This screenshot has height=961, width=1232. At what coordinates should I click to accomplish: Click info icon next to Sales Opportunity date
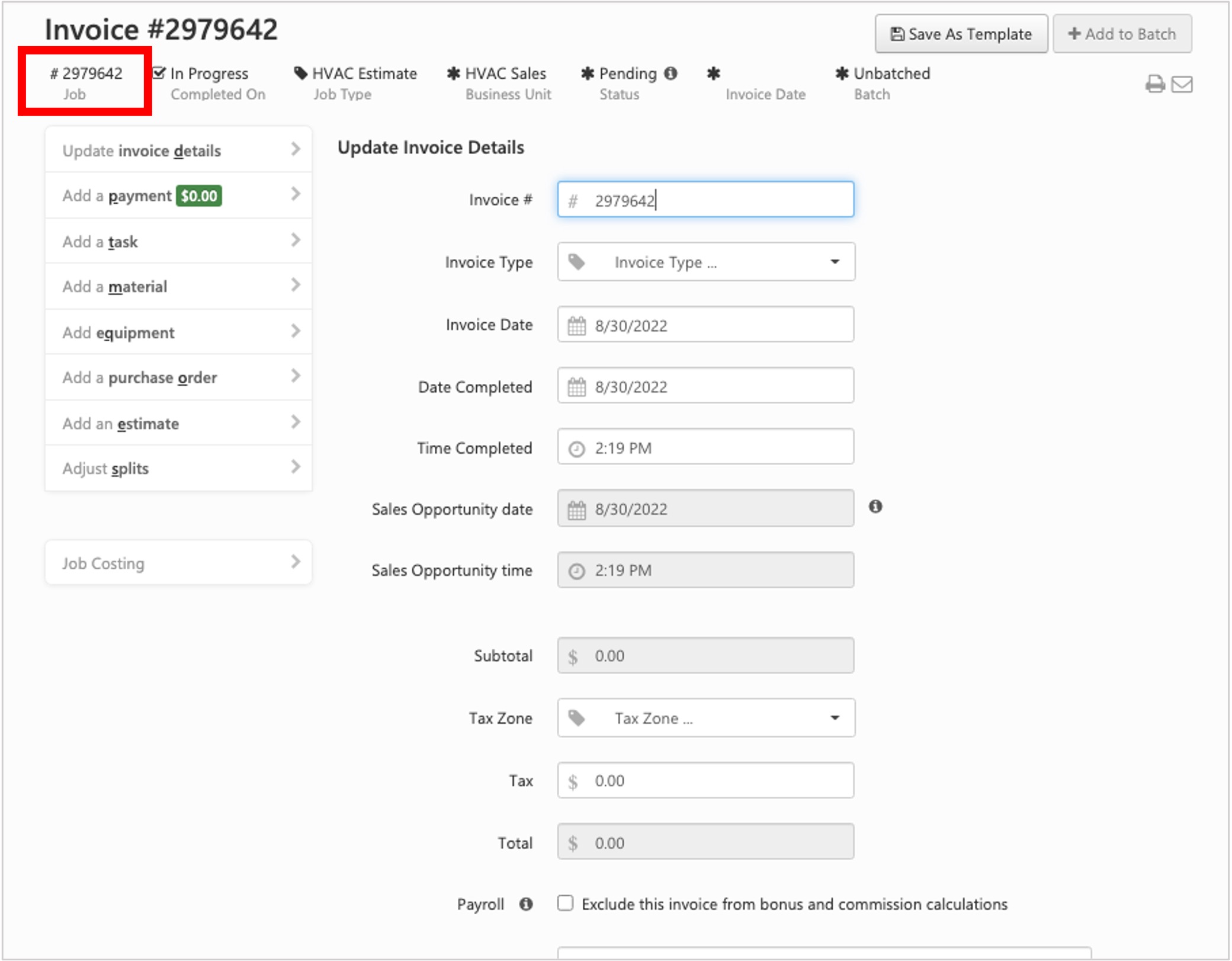point(875,507)
